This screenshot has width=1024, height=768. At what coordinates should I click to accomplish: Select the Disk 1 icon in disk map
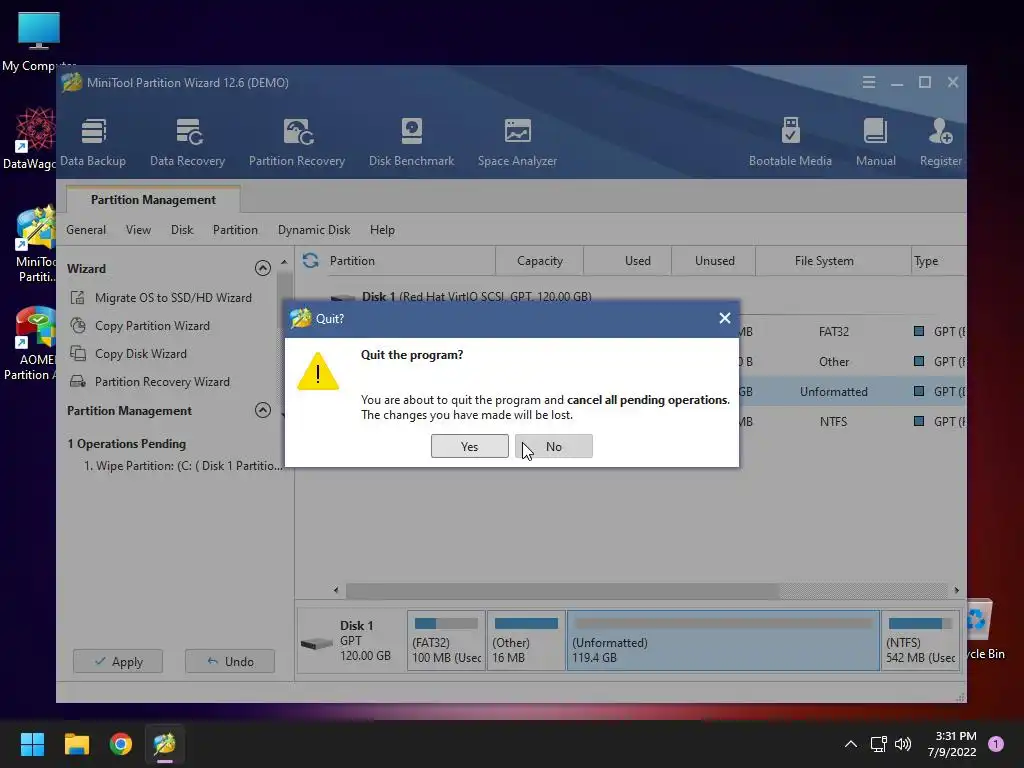[x=317, y=643]
